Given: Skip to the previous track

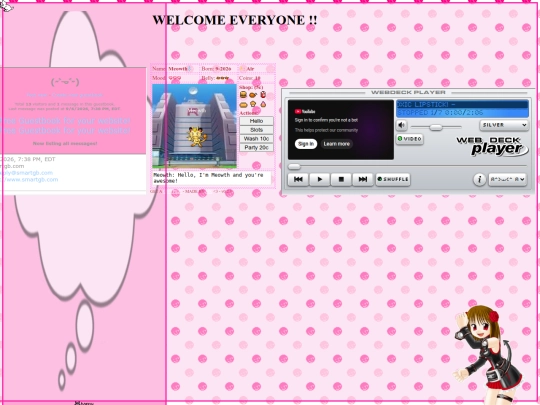Looking at the screenshot, I should pyautogui.click(x=298, y=179).
